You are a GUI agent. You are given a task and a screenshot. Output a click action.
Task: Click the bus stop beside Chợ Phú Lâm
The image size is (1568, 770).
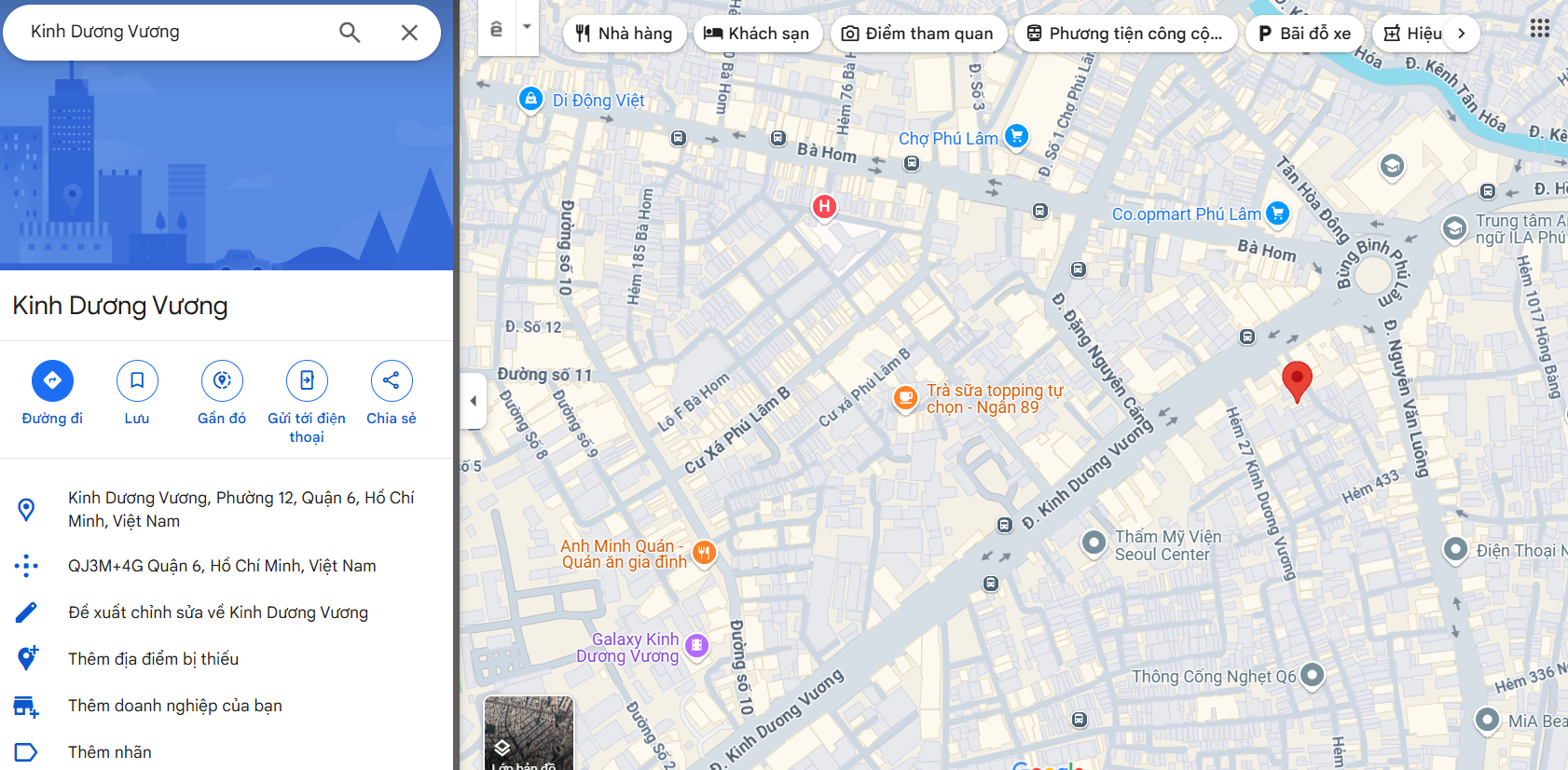click(x=913, y=163)
